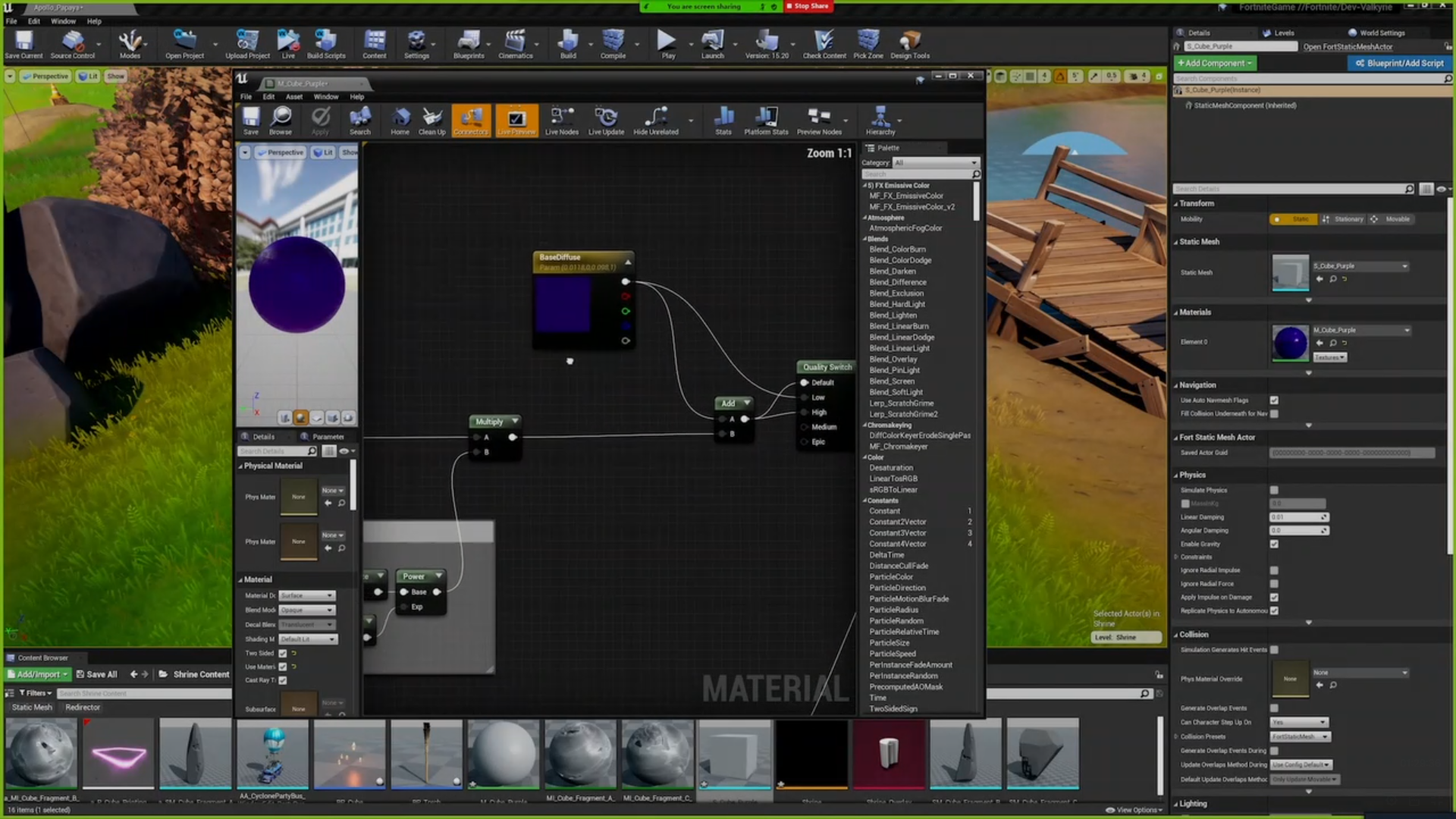Toggle Apply Impulse on Damage checkbox
The width and height of the screenshot is (1456, 819).
pos(1274,598)
